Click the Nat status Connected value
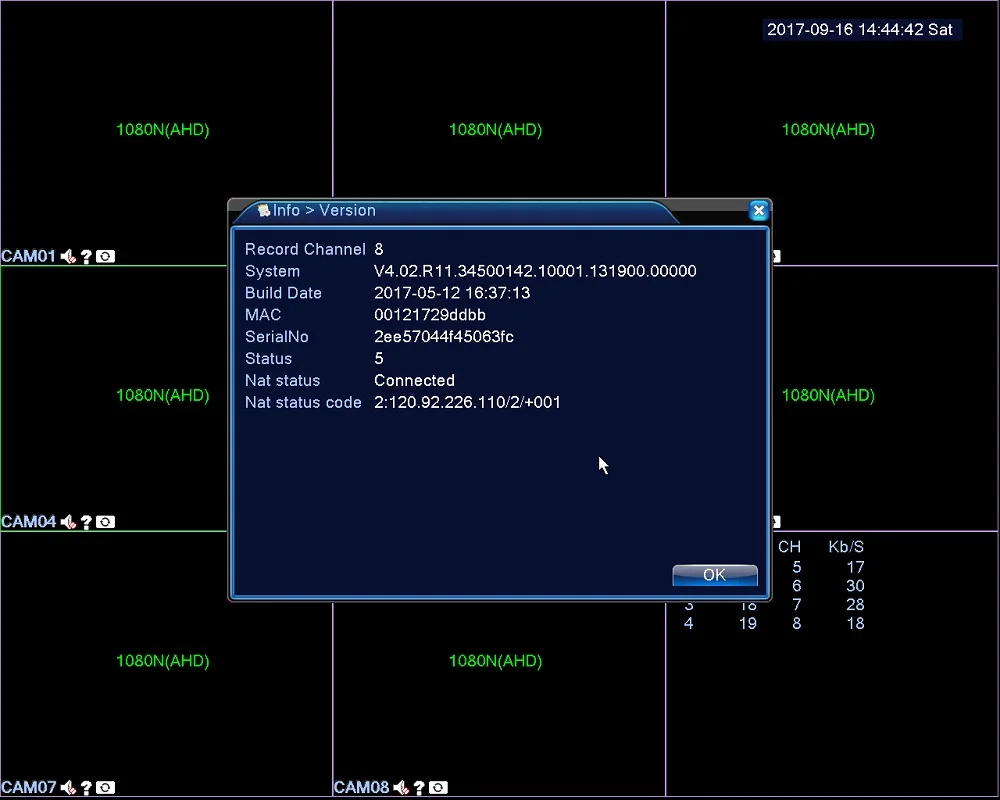The width and height of the screenshot is (1000, 800). coord(415,380)
